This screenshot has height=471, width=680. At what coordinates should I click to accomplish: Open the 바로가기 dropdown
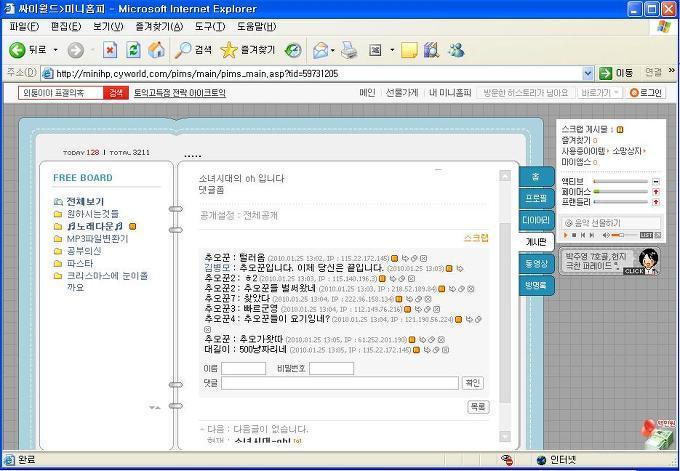click(x=600, y=93)
